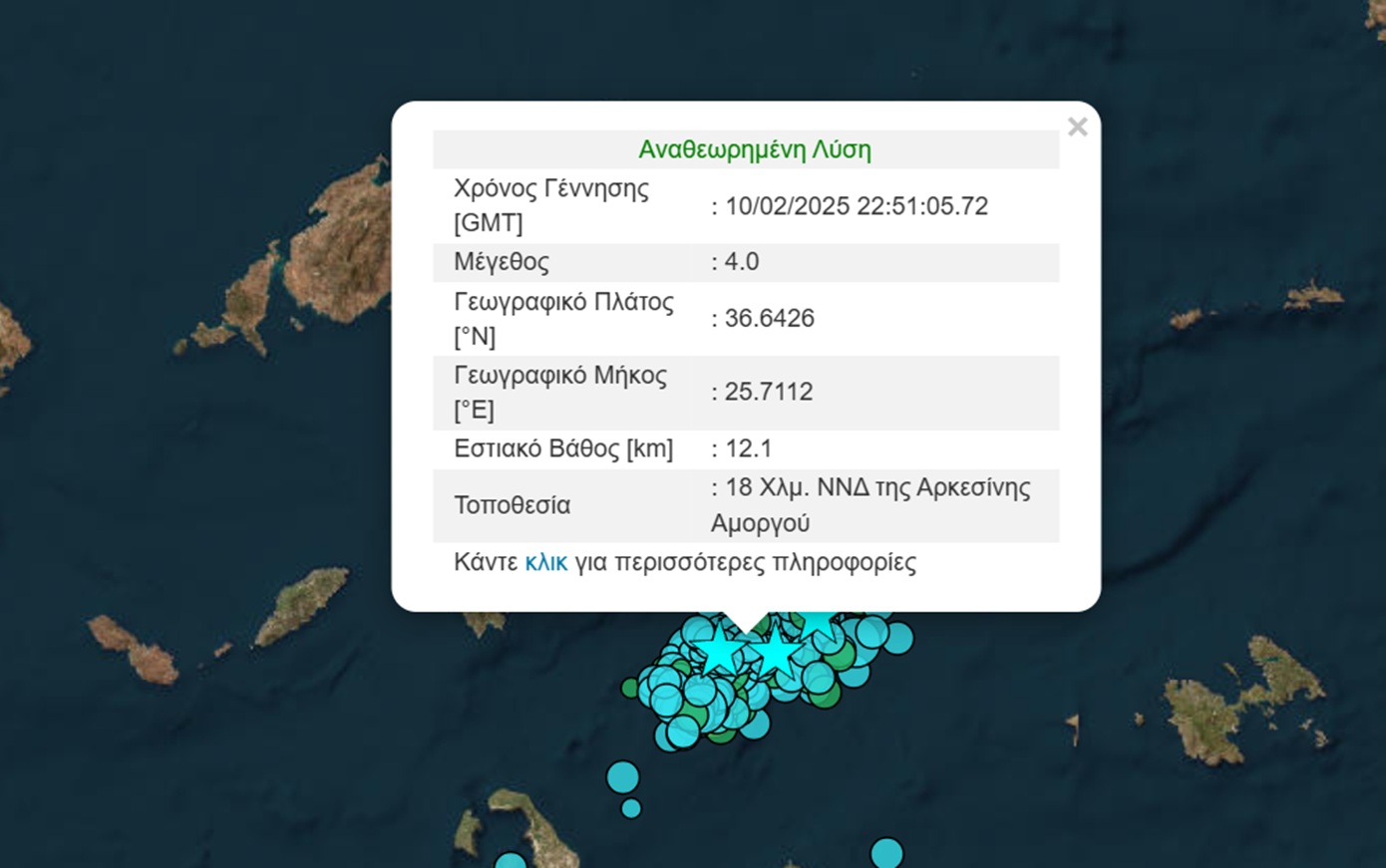This screenshot has height=868, width=1386.
Task: Click the origin time value 10/02/2025 22:51:05.72
Action: pyautogui.click(x=856, y=206)
